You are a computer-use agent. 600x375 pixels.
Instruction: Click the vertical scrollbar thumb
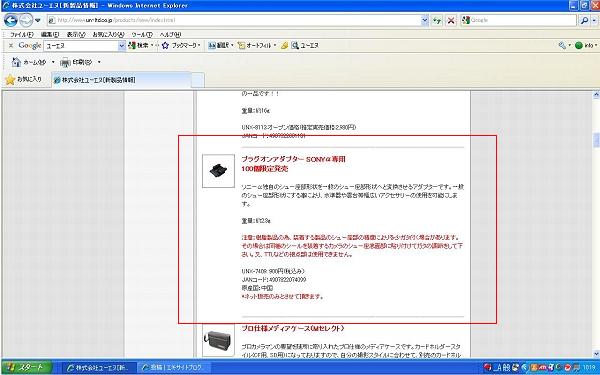596,140
